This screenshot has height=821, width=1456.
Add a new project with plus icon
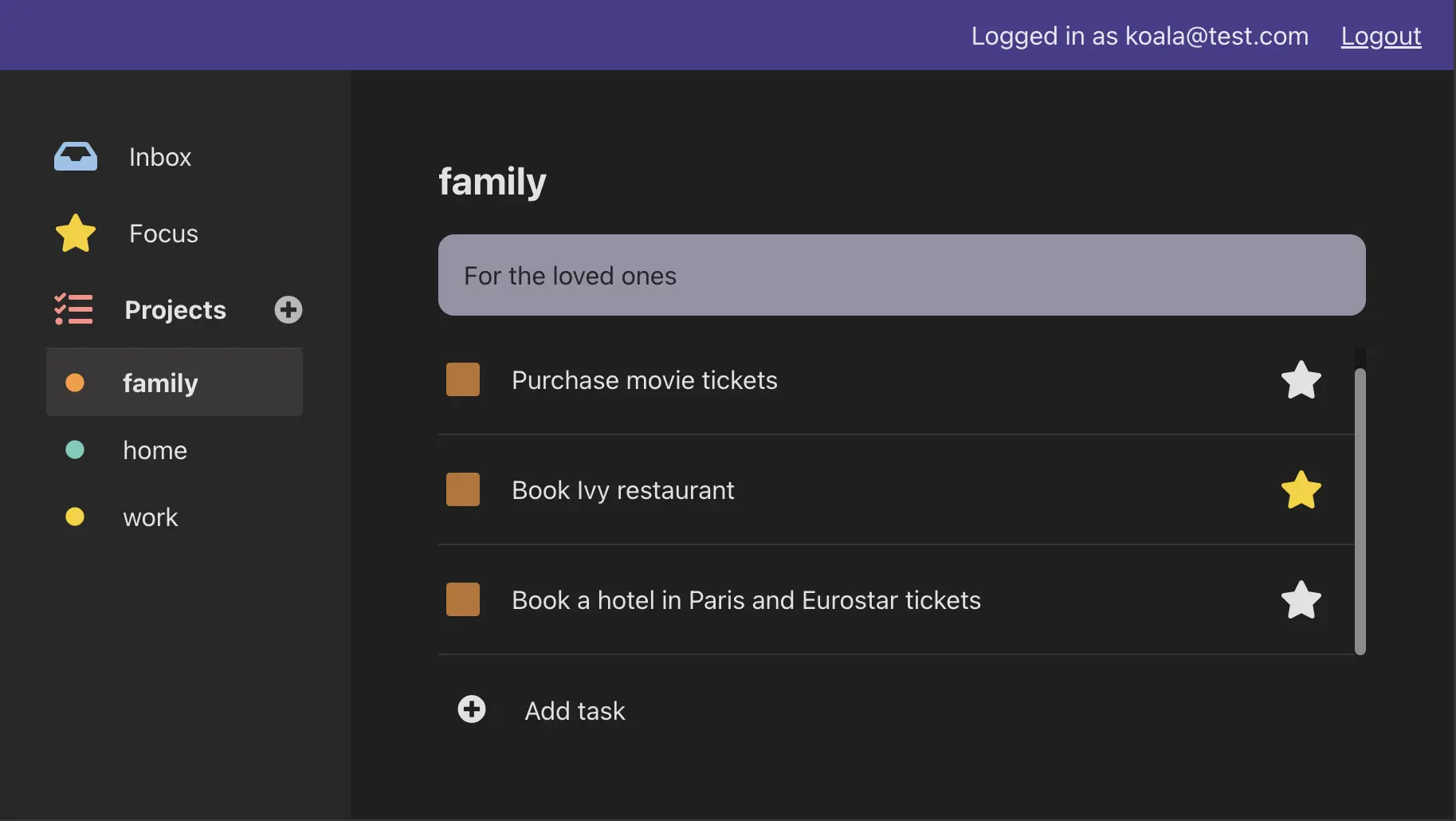tap(288, 309)
